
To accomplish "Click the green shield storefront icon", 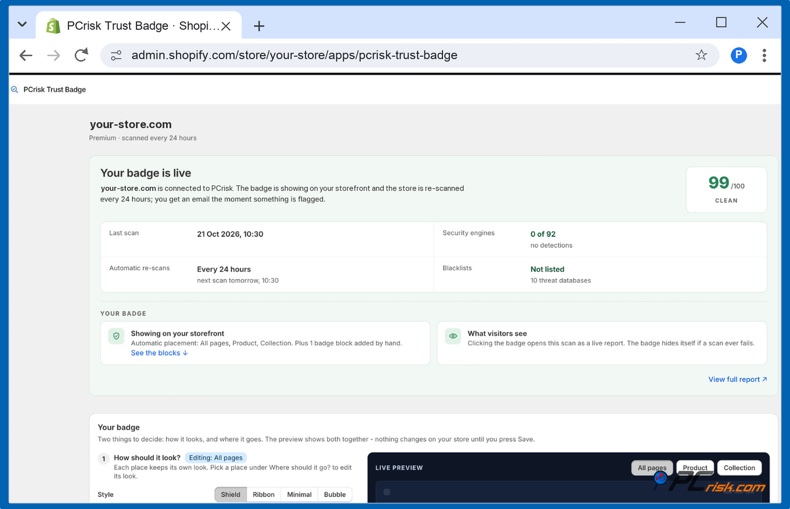I will point(116,336).
